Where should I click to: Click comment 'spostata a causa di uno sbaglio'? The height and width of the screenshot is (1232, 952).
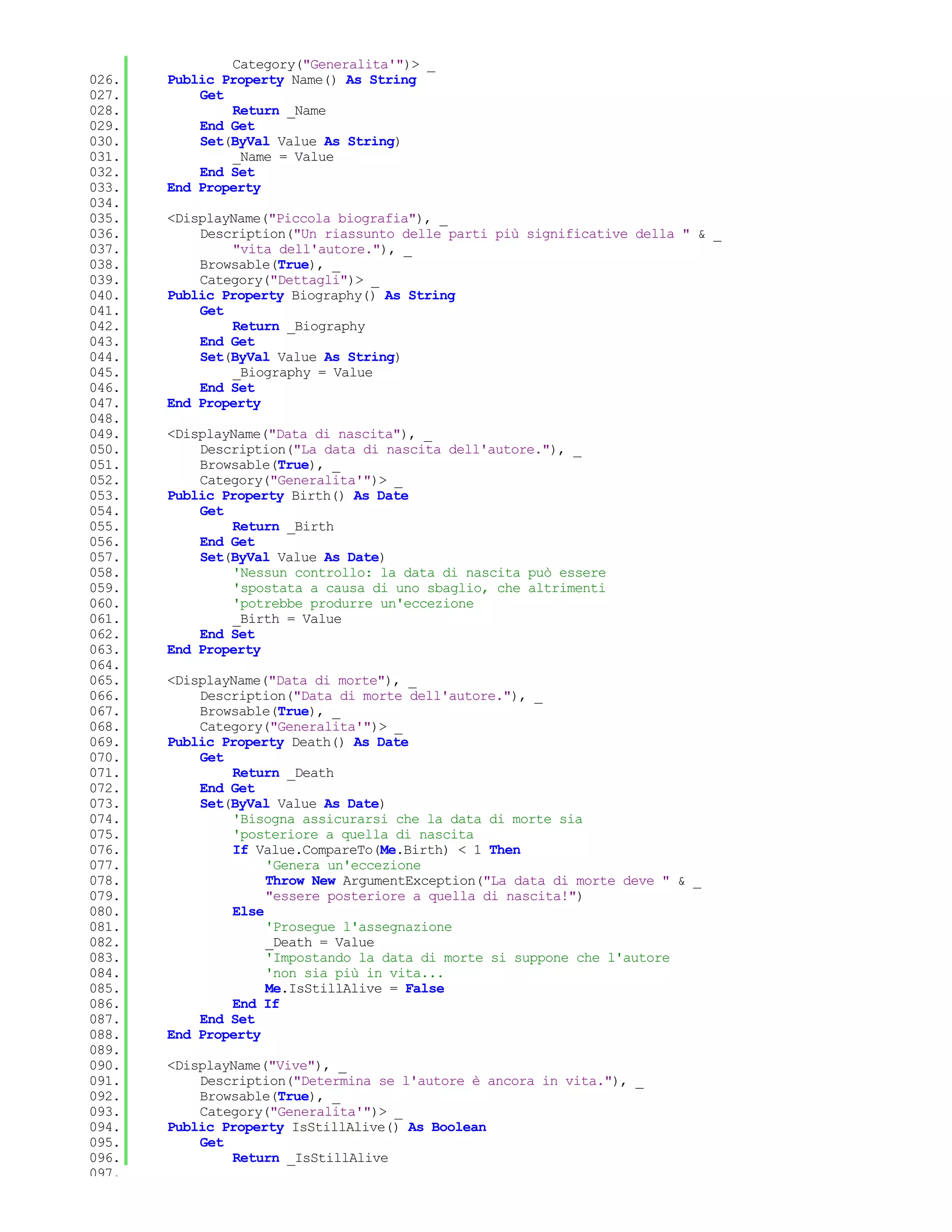[419, 589]
